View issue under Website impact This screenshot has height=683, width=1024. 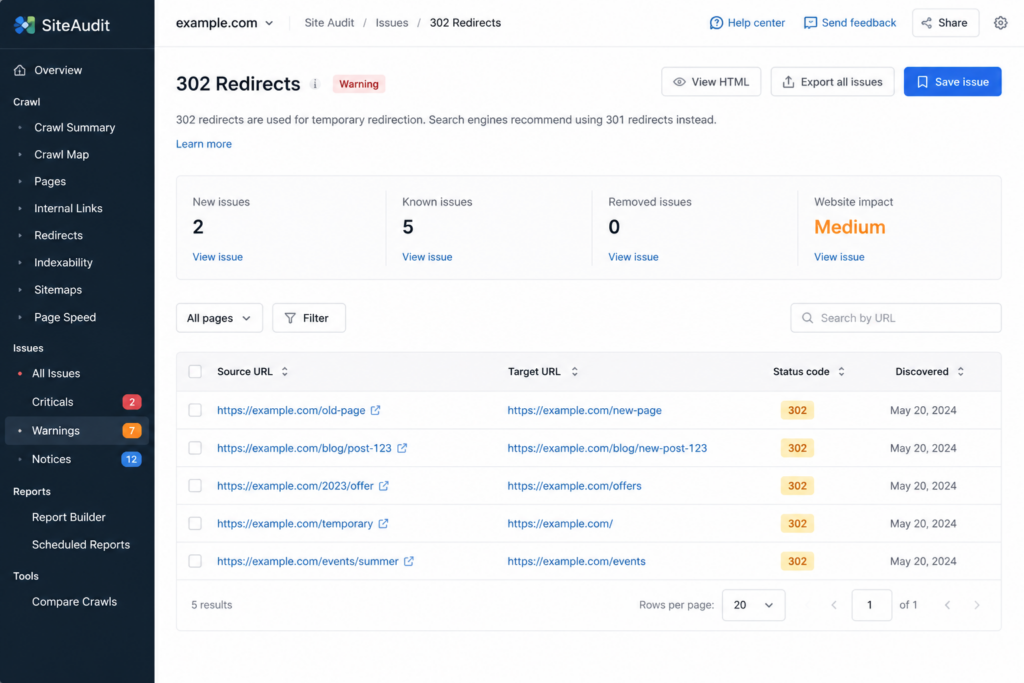point(839,257)
